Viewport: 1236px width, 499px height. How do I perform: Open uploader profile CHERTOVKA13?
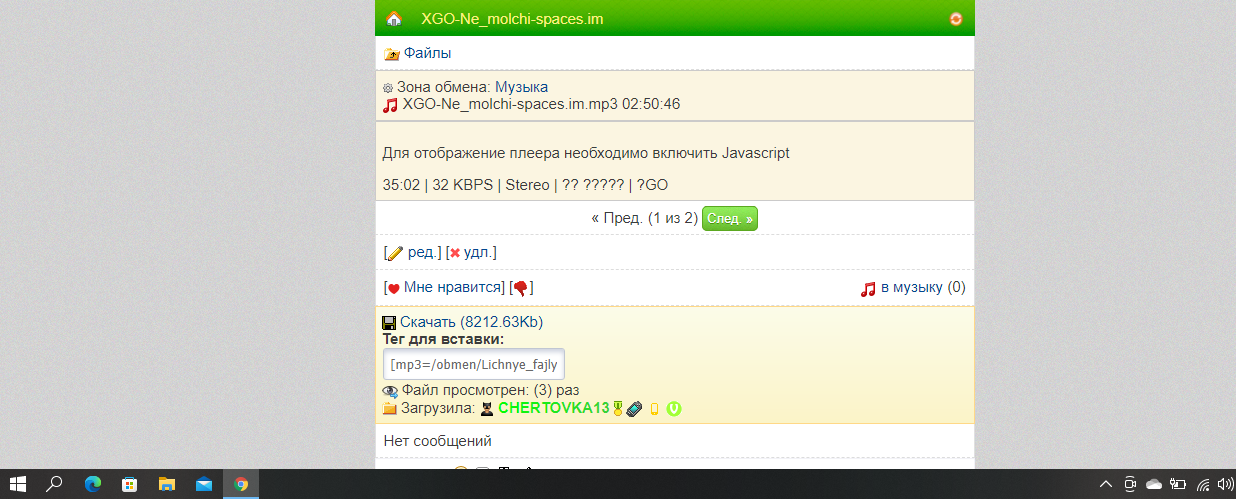(x=553, y=408)
